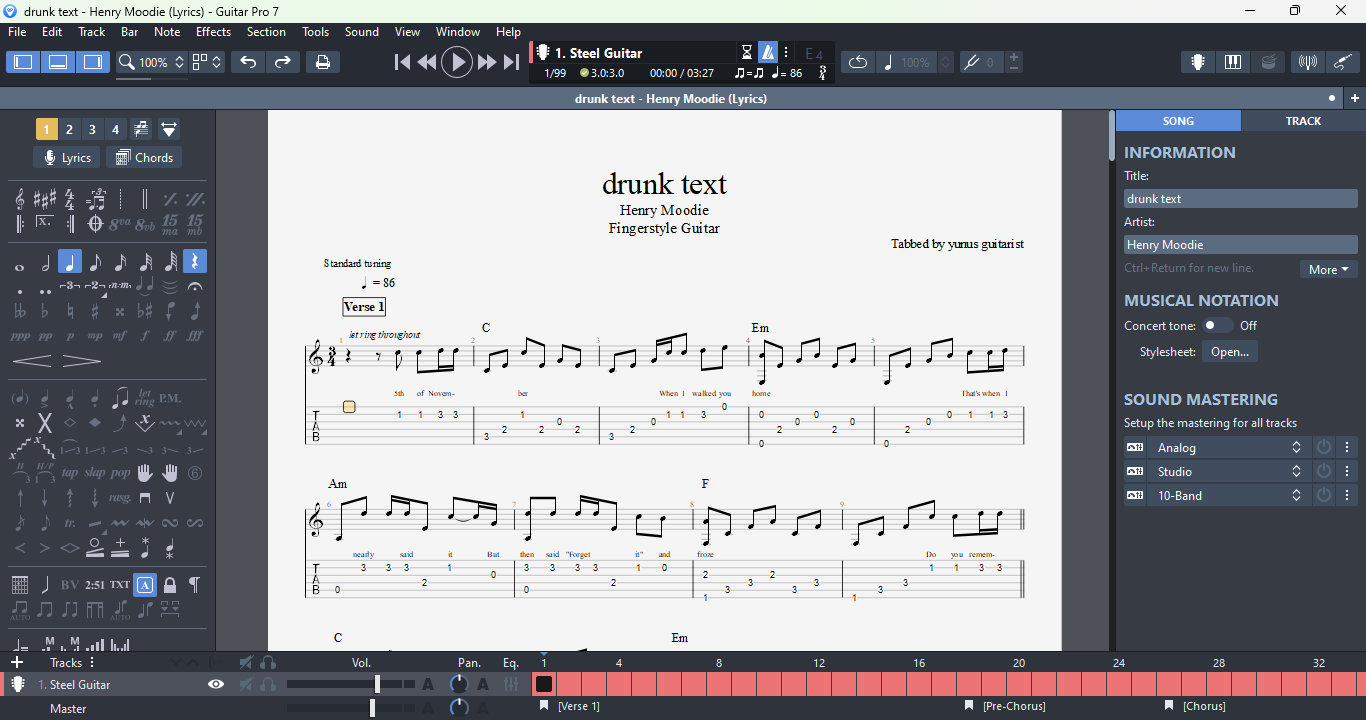1366x720 pixels.
Task: Open the Tracks options kebab menu
Action: [92, 662]
